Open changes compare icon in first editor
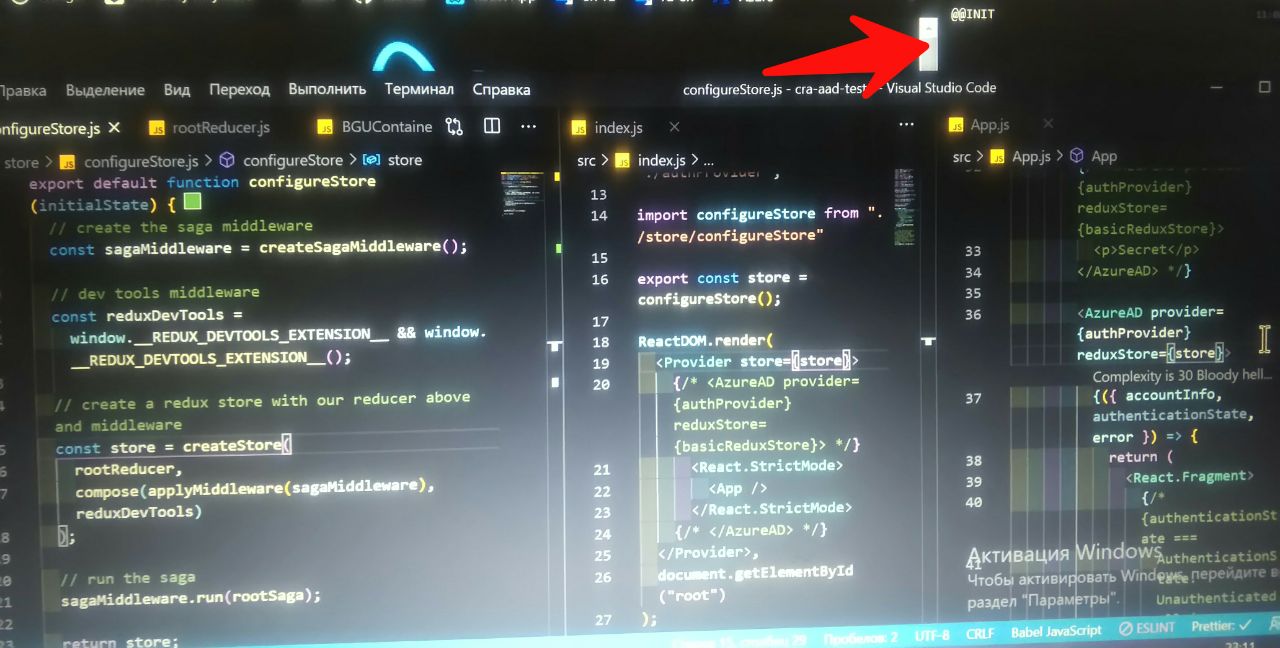 coord(455,127)
